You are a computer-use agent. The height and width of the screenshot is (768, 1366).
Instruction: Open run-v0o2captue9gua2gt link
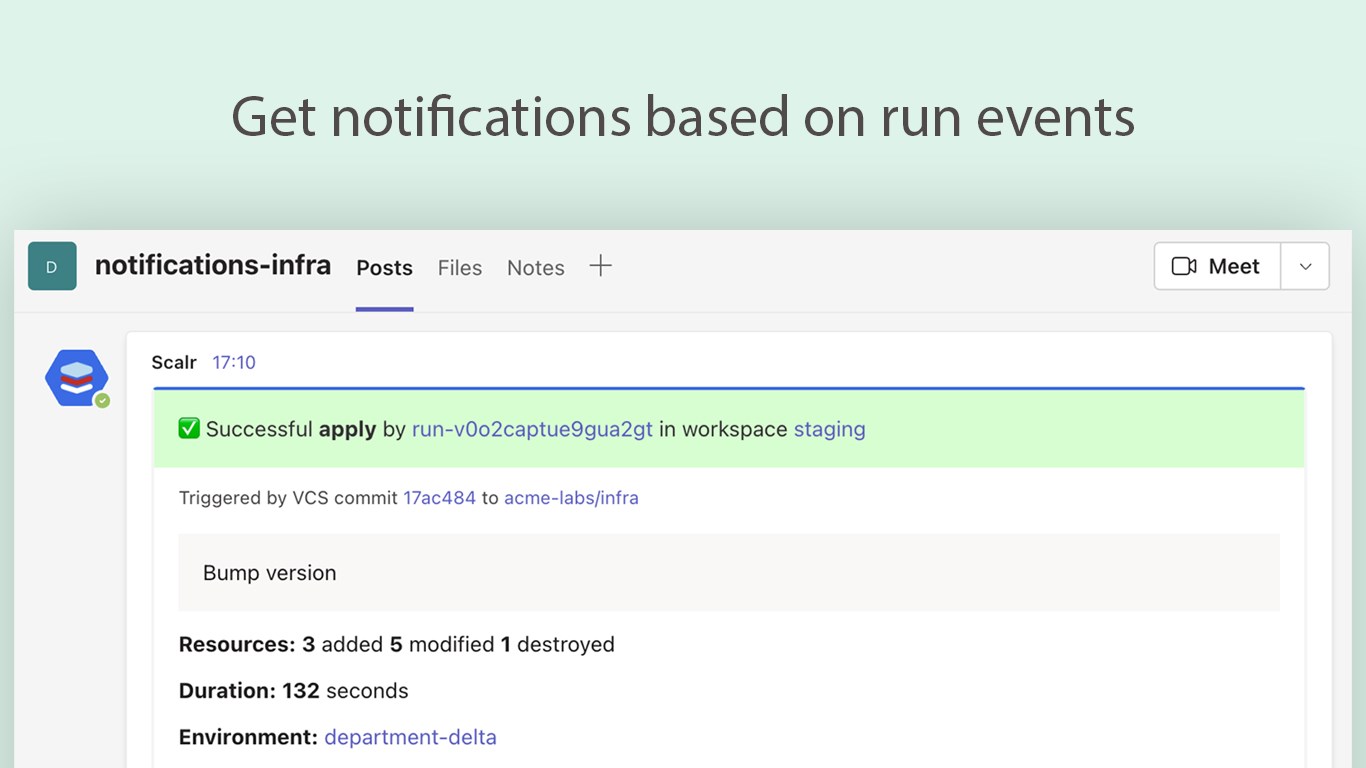pos(532,429)
